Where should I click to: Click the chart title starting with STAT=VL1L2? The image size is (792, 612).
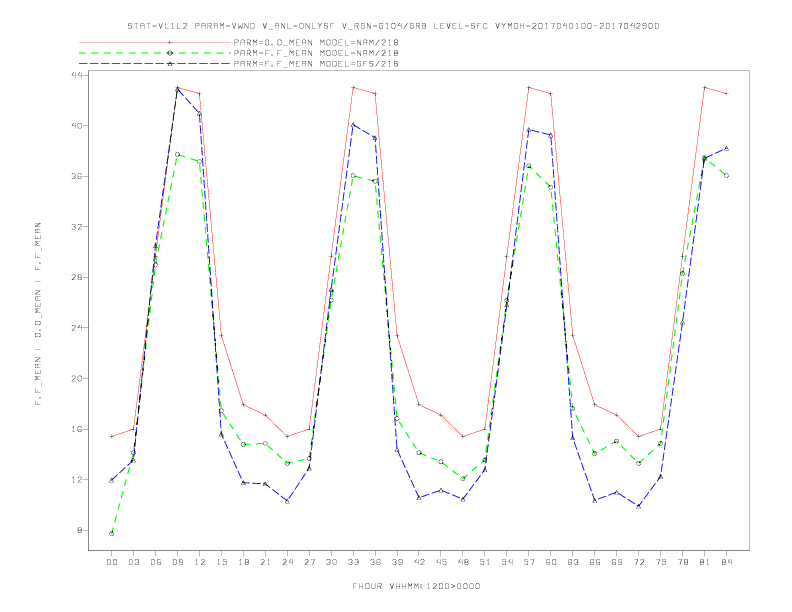tap(393, 26)
